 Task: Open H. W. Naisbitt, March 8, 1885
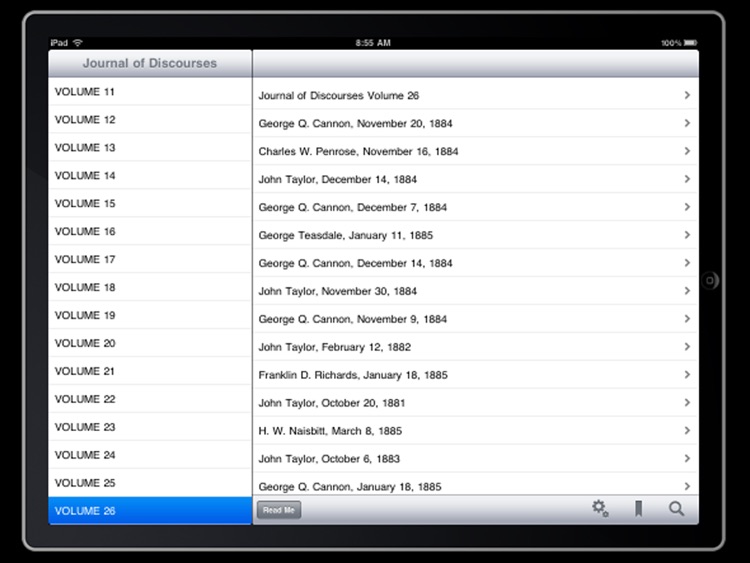475,431
